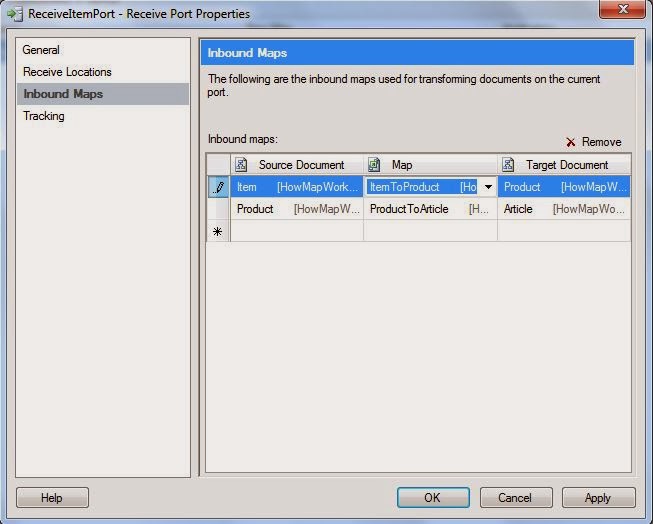Click the Source Document column header
The width and height of the screenshot is (653, 524).
297,165
